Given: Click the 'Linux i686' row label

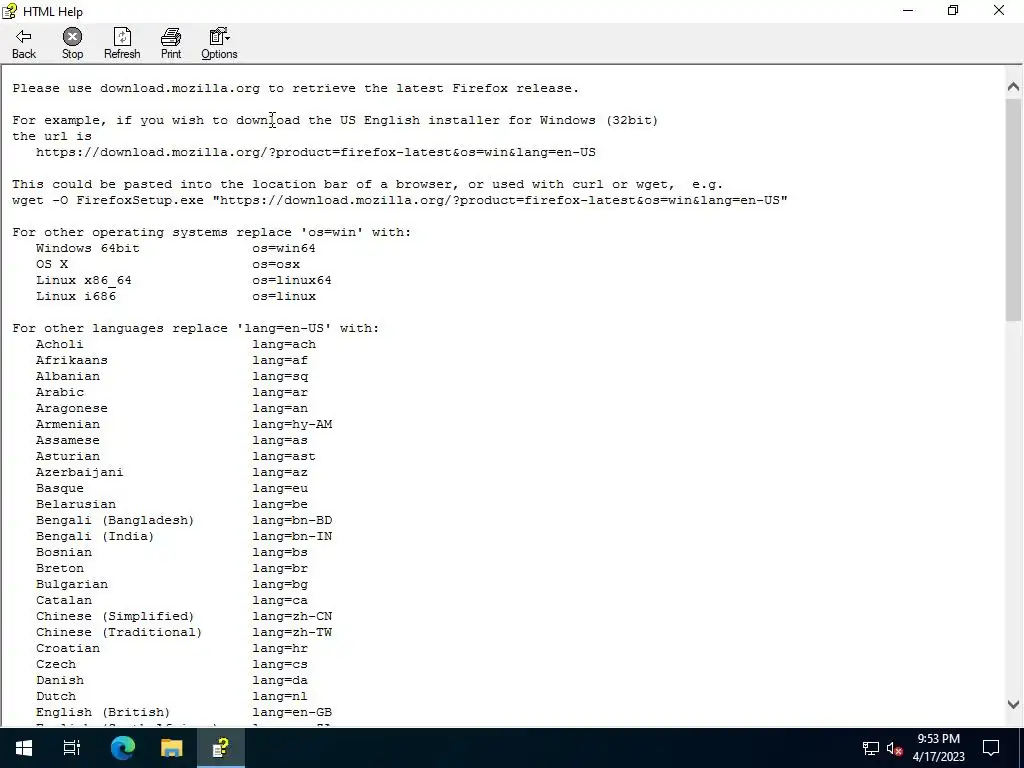Looking at the screenshot, I should (76, 296).
